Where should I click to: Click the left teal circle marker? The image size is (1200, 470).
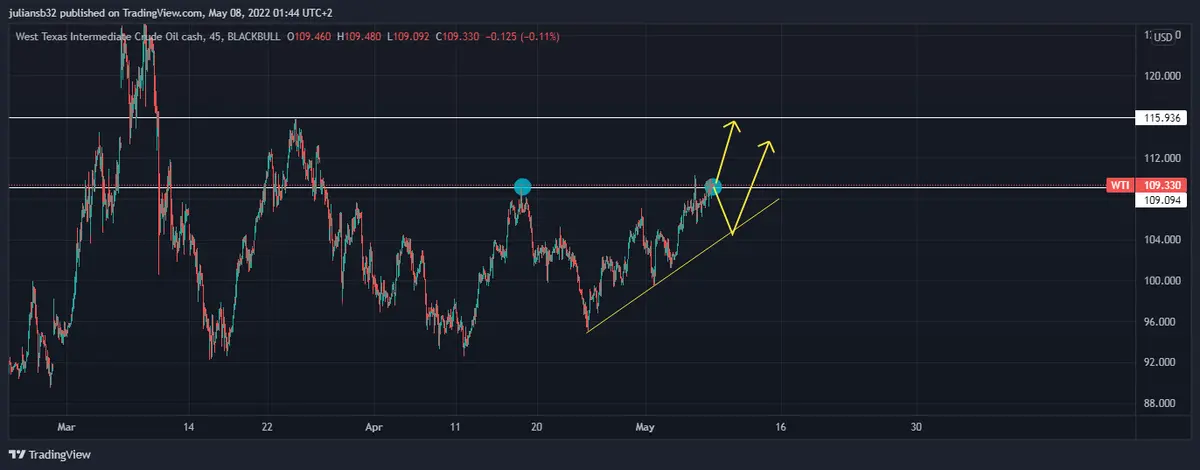[521, 187]
